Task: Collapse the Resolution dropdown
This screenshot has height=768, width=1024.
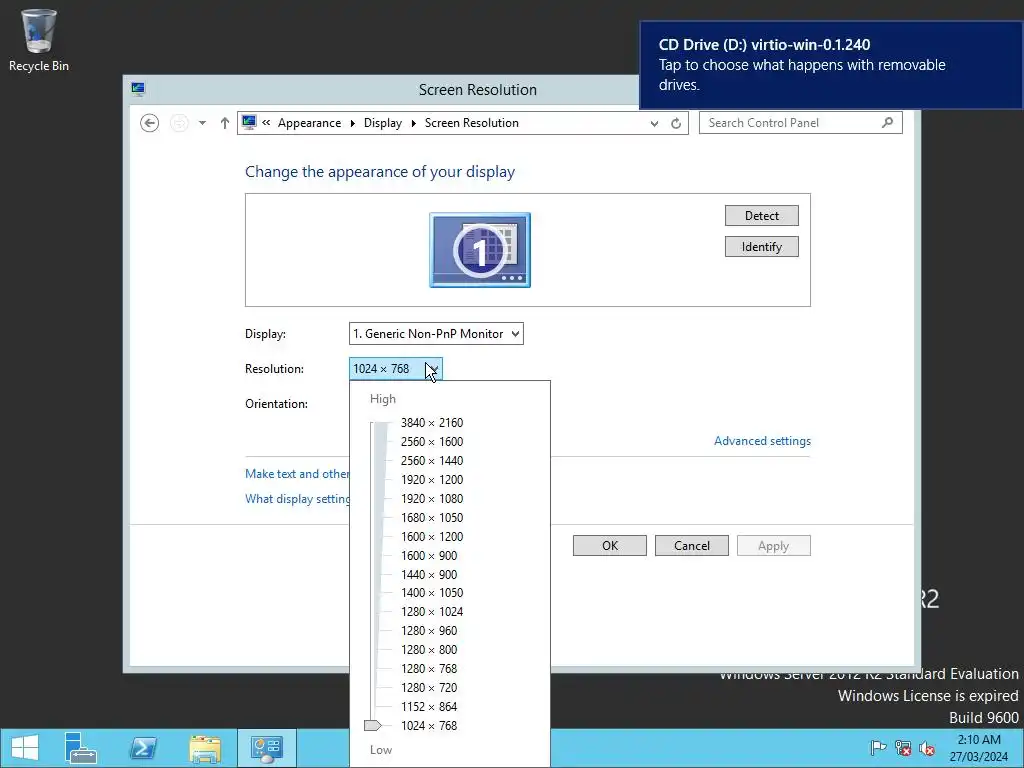Action: tap(396, 369)
